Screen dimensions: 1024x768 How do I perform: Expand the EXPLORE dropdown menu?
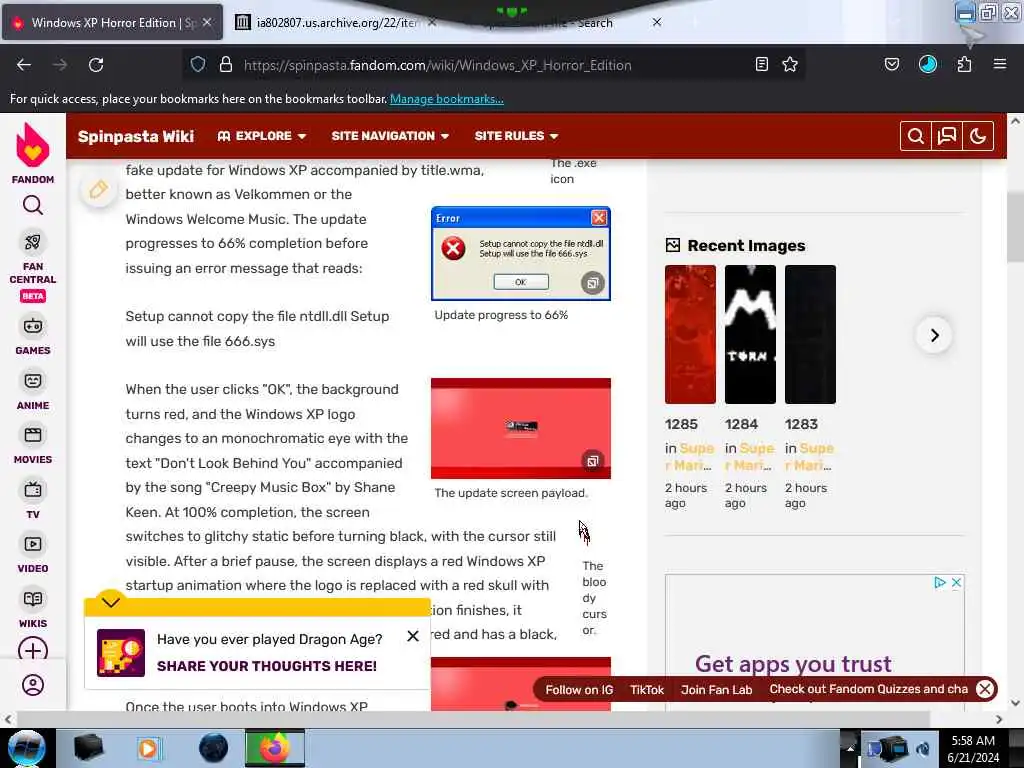pos(262,136)
